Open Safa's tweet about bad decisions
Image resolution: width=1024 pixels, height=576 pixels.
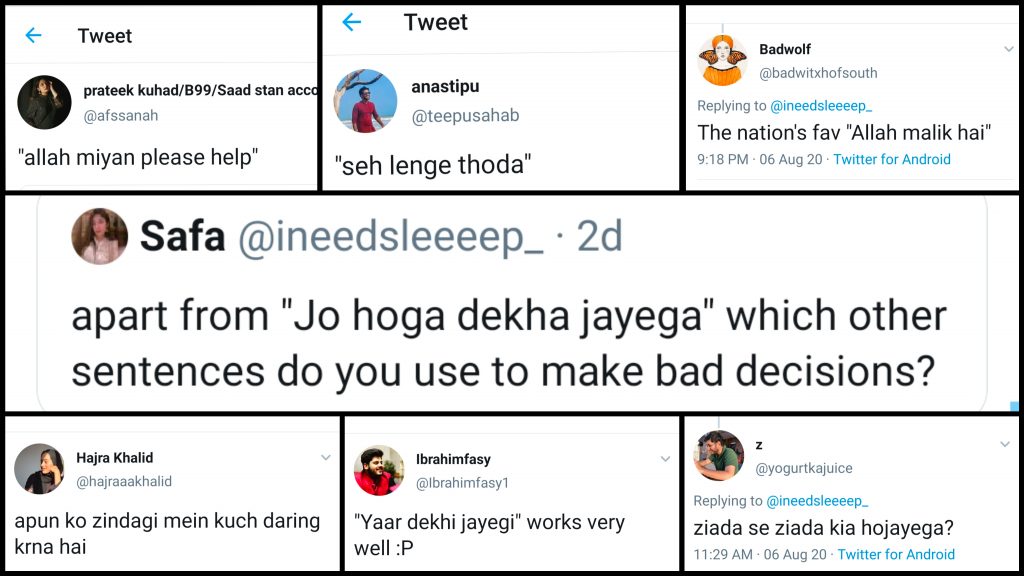pos(509,345)
